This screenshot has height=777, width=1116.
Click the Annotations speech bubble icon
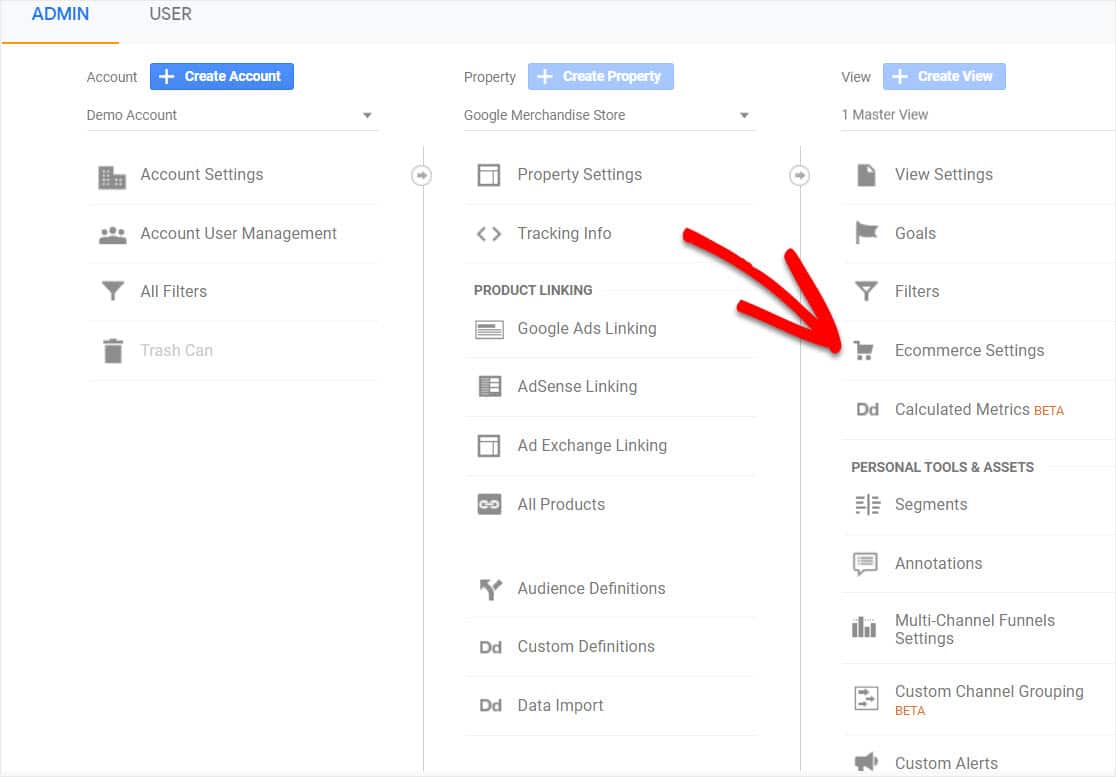point(865,564)
